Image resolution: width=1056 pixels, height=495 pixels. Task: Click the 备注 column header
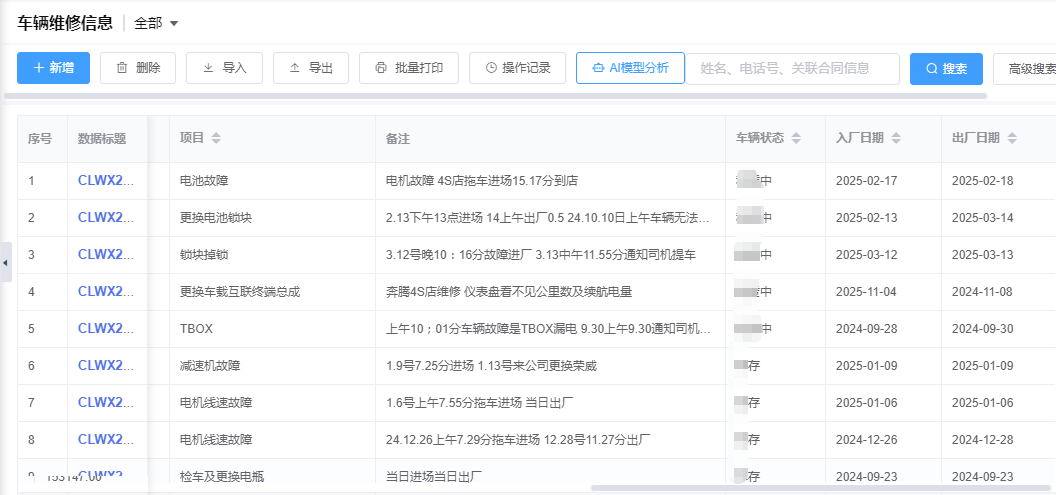(x=397, y=139)
